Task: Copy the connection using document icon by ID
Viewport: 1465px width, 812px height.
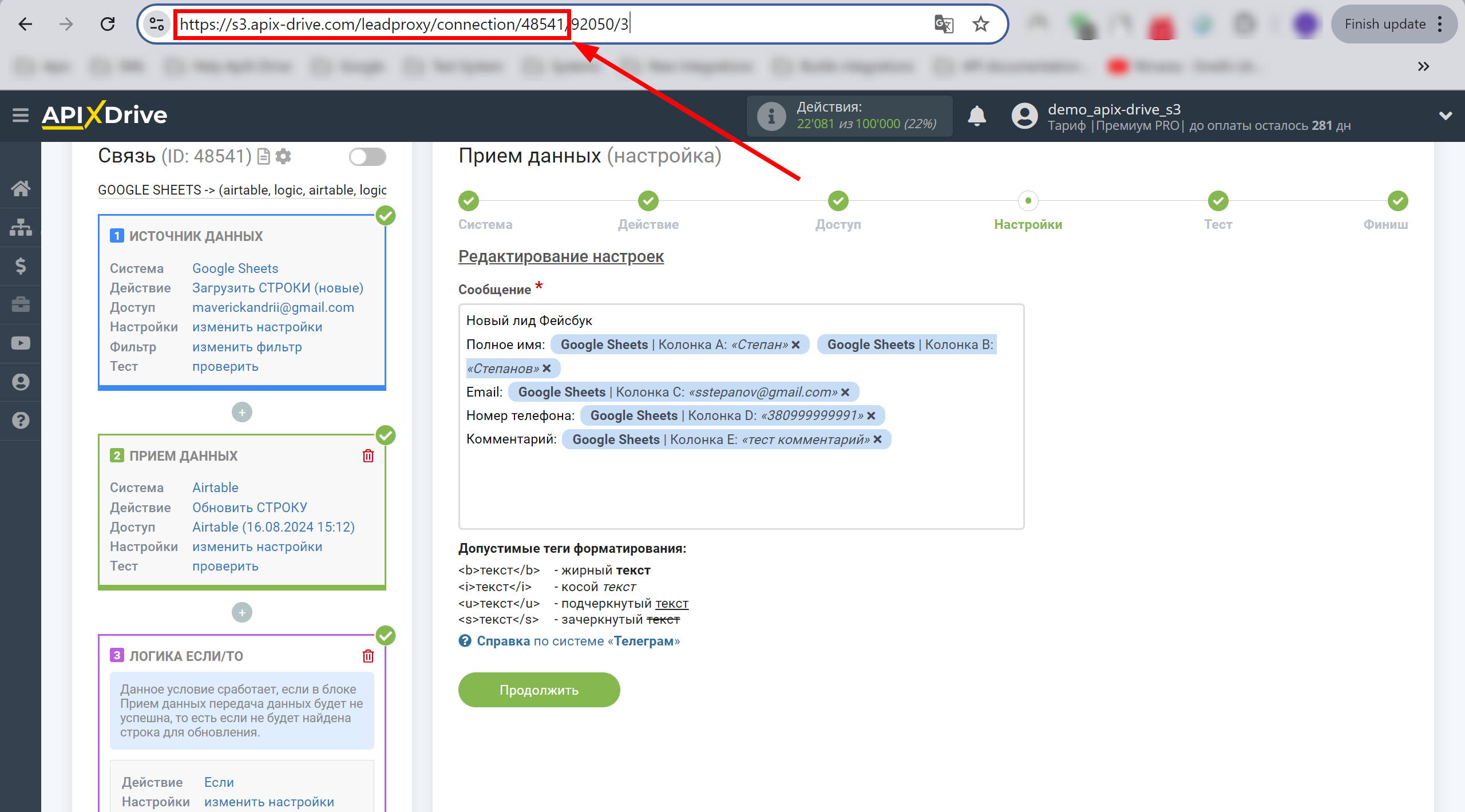Action: [x=263, y=156]
